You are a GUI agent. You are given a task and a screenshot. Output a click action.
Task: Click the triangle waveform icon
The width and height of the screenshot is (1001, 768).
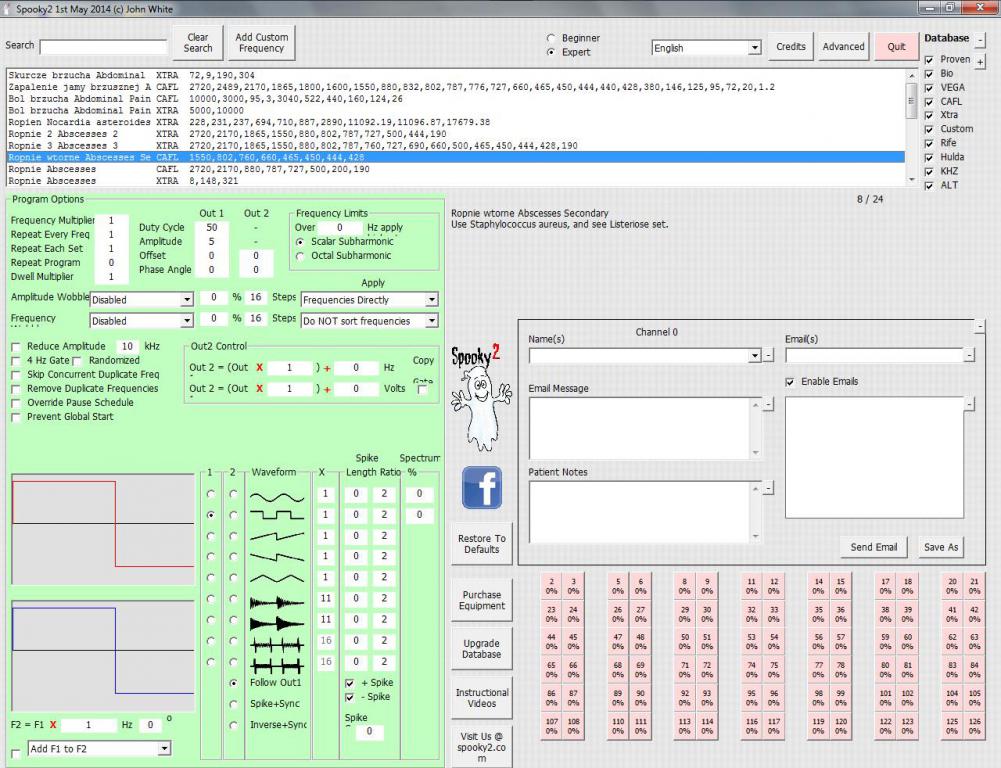pos(276,578)
